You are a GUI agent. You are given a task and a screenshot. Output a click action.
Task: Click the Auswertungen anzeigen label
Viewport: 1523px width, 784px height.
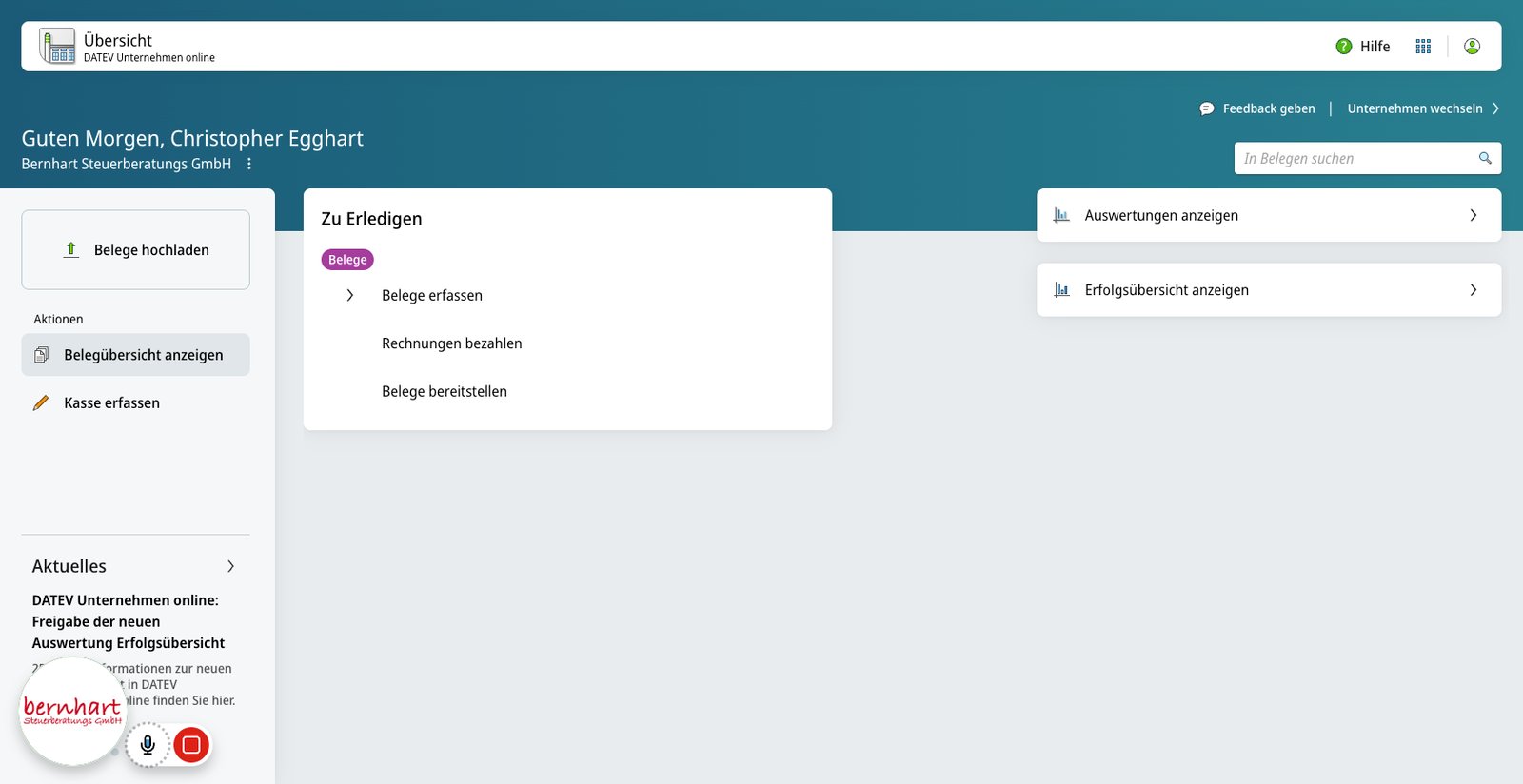[1161, 216]
